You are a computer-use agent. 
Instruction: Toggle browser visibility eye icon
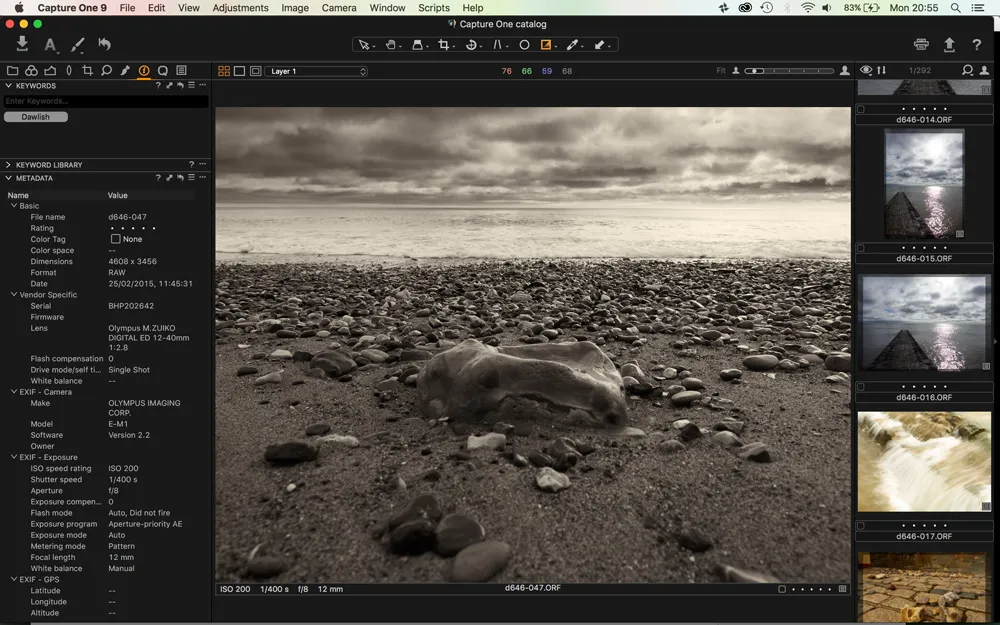click(866, 71)
